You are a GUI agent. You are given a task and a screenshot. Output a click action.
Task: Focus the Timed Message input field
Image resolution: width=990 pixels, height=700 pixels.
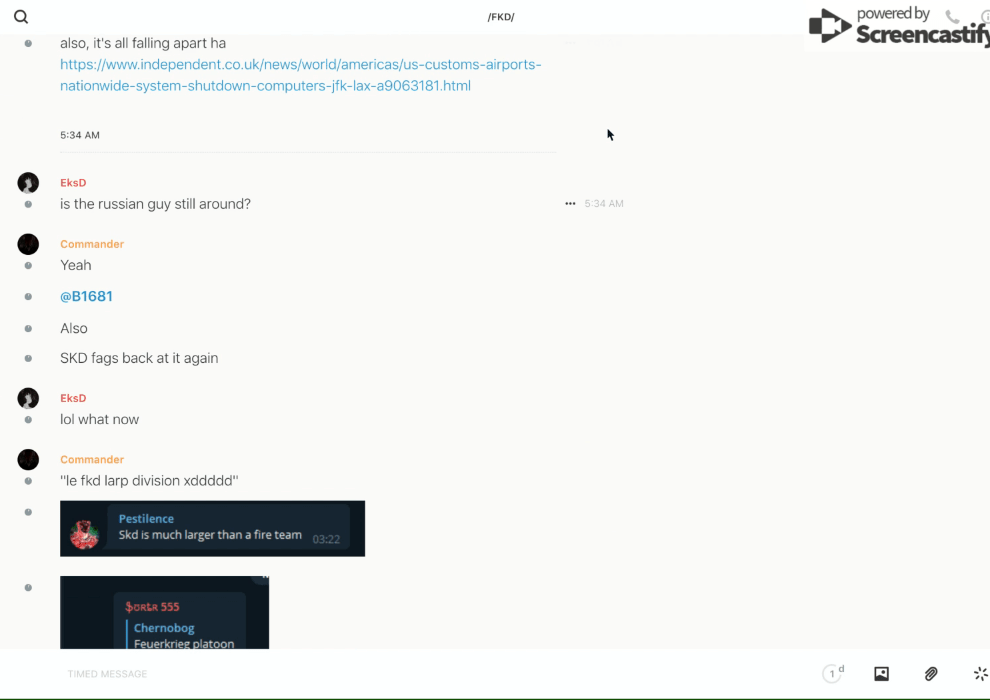pyautogui.click(x=400, y=674)
